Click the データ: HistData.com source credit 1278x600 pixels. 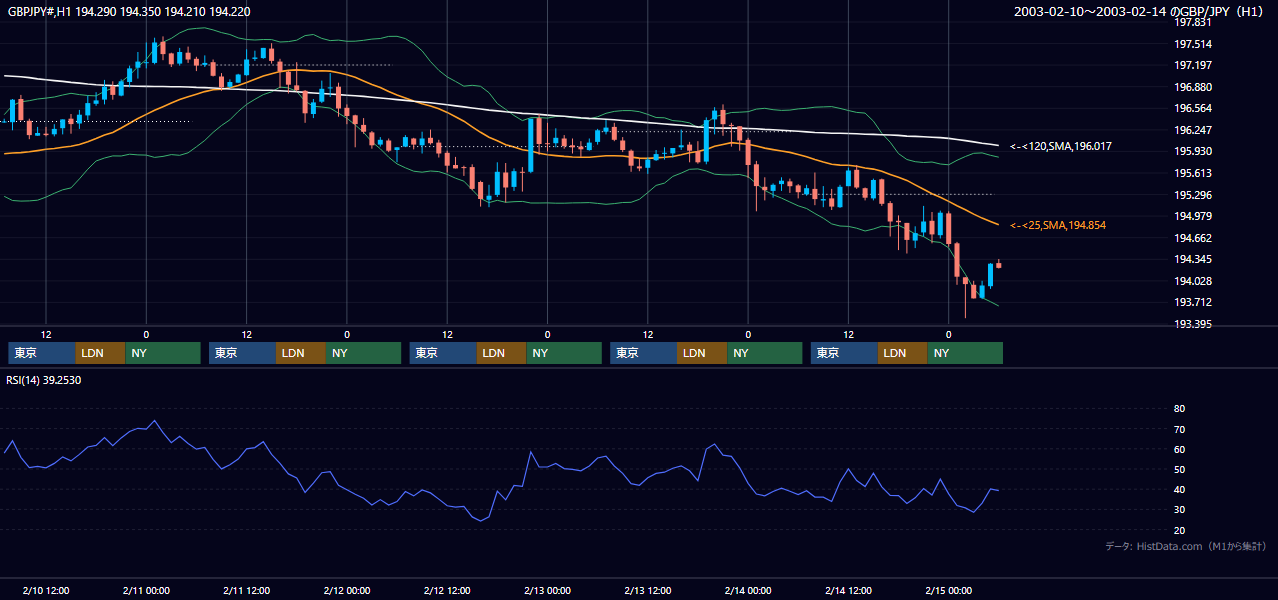(x=1186, y=547)
